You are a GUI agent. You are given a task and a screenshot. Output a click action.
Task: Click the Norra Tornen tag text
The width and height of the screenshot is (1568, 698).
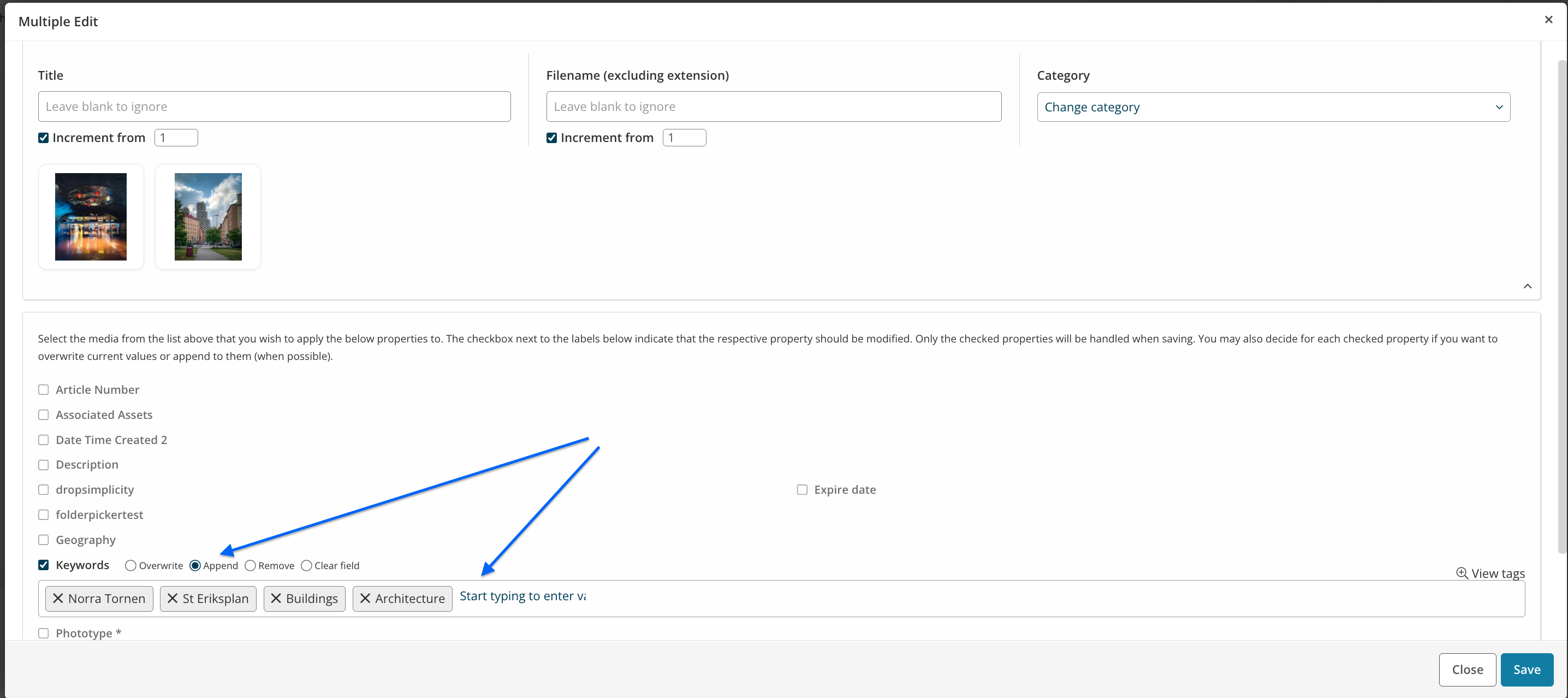(106, 598)
